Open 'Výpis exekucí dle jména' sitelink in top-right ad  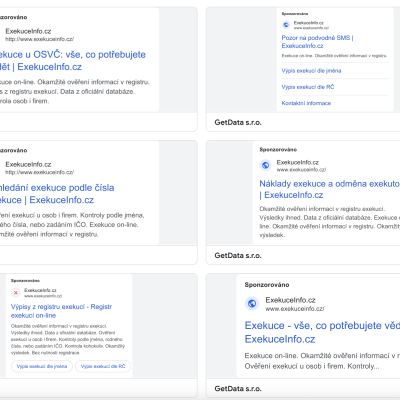pyautogui.click(x=311, y=71)
